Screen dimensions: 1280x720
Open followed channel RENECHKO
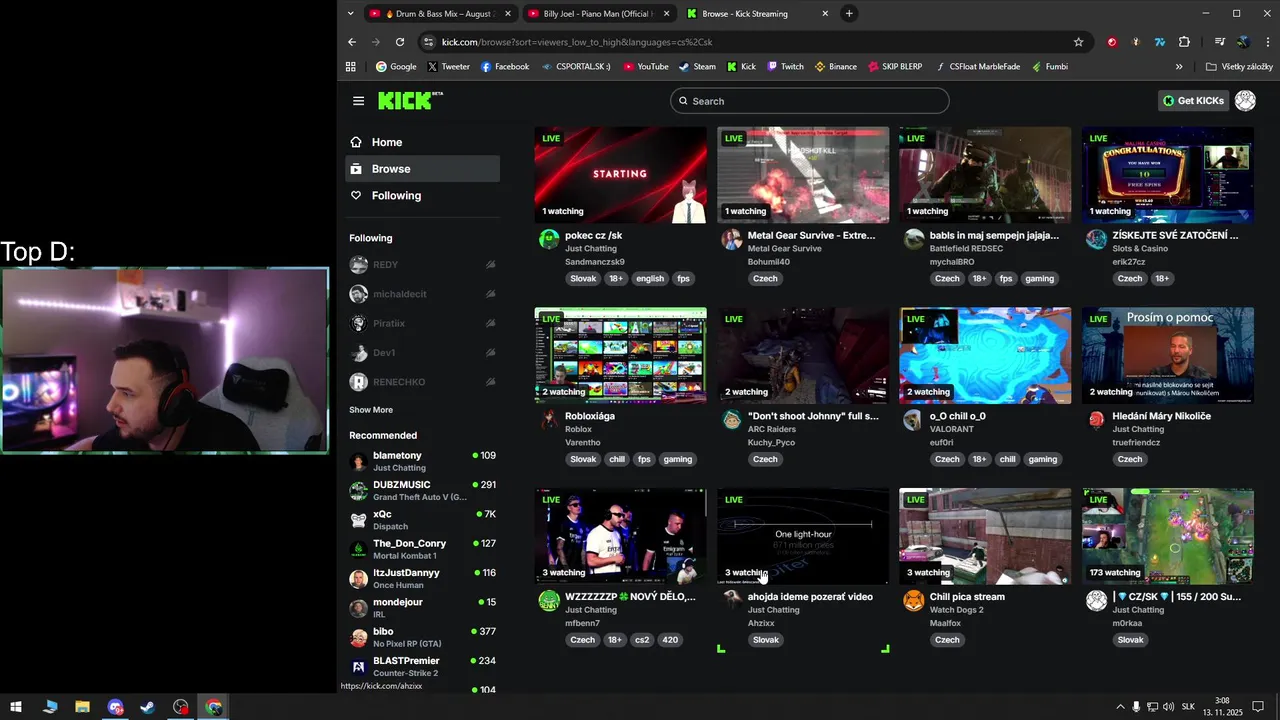(x=422, y=382)
